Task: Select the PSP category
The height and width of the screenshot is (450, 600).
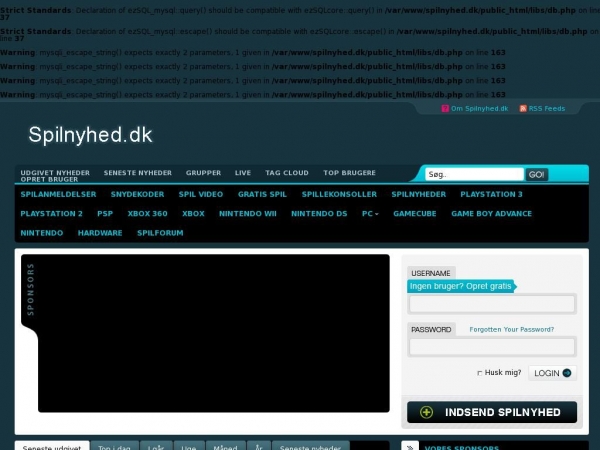Action: pyautogui.click(x=105, y=214)
